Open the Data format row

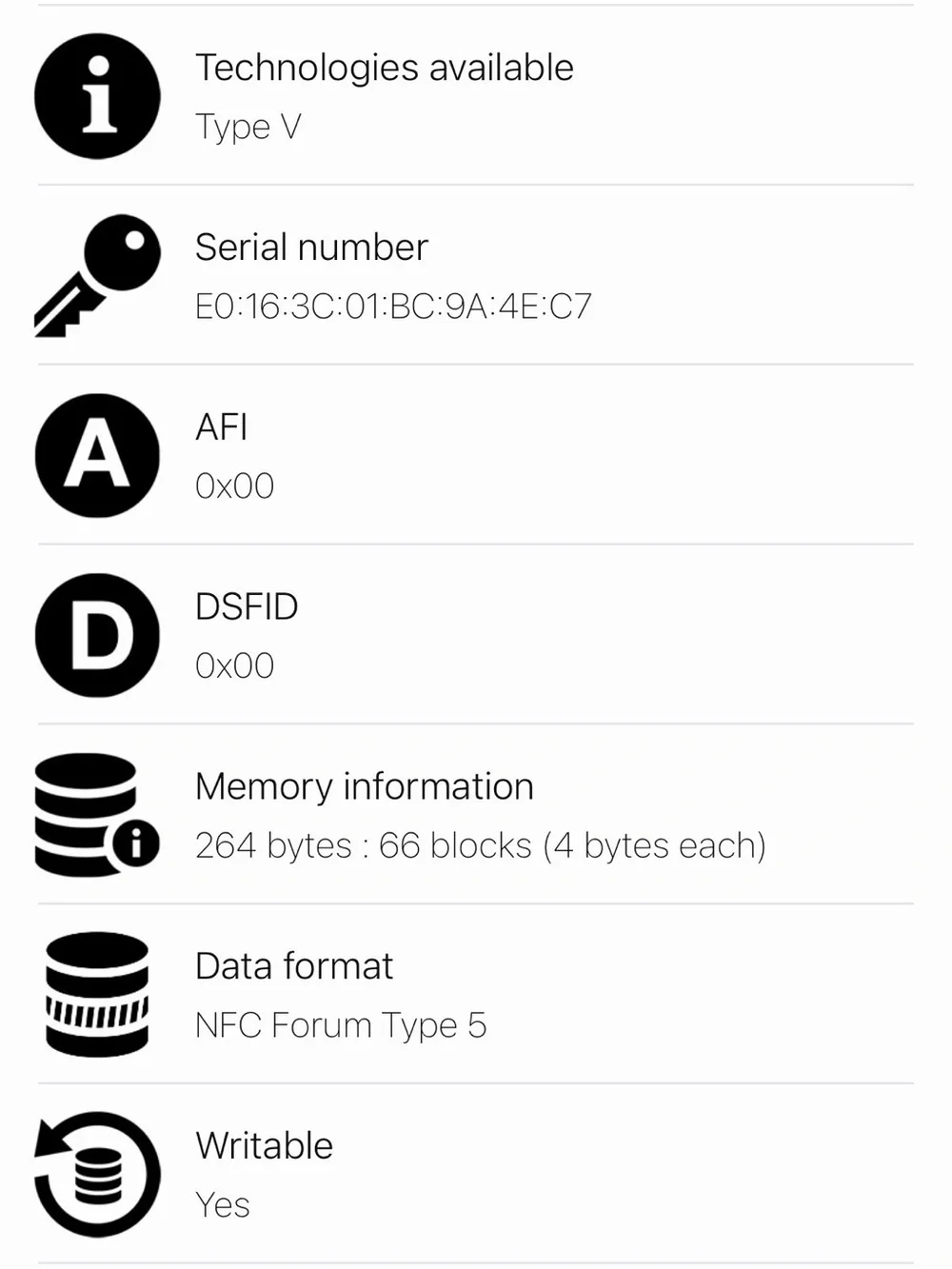point(476,994)
